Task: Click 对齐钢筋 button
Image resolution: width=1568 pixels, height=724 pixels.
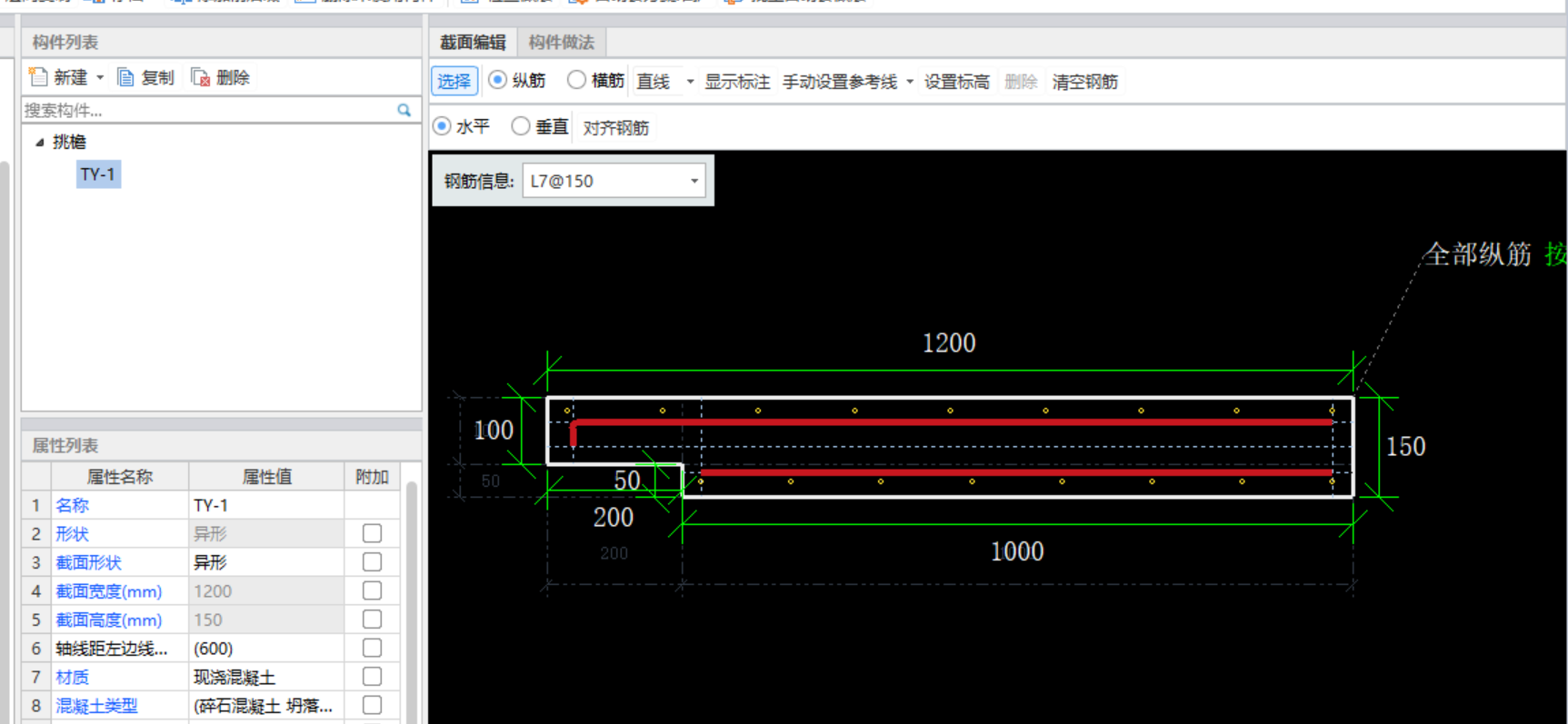Action: click(615, 127)
